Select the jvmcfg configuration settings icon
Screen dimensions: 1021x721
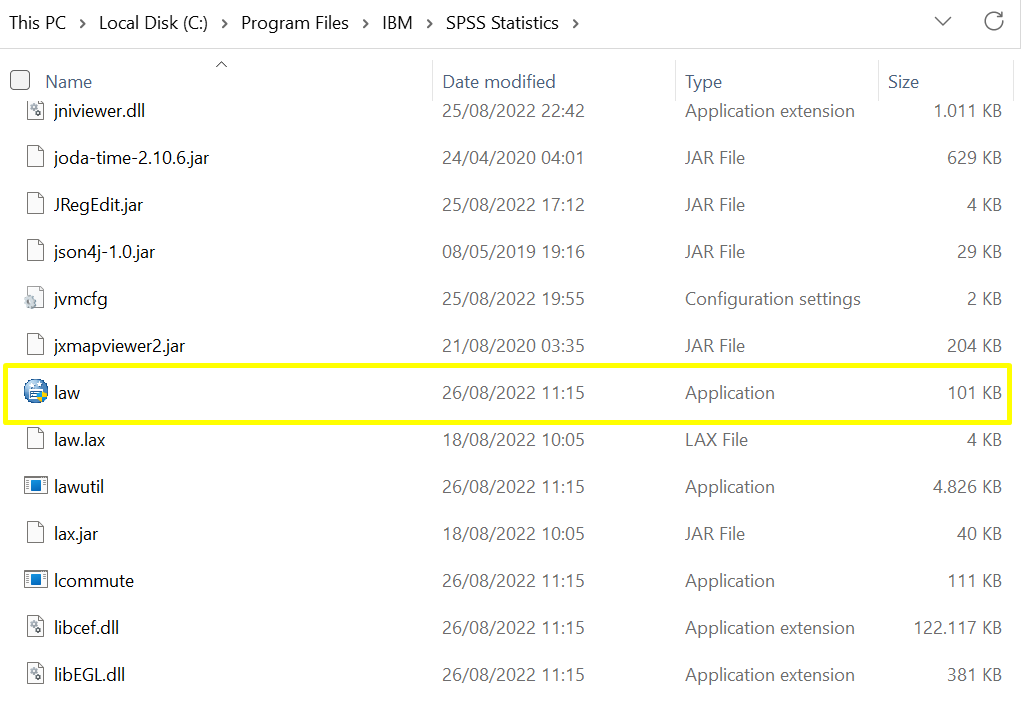(36, 299)
